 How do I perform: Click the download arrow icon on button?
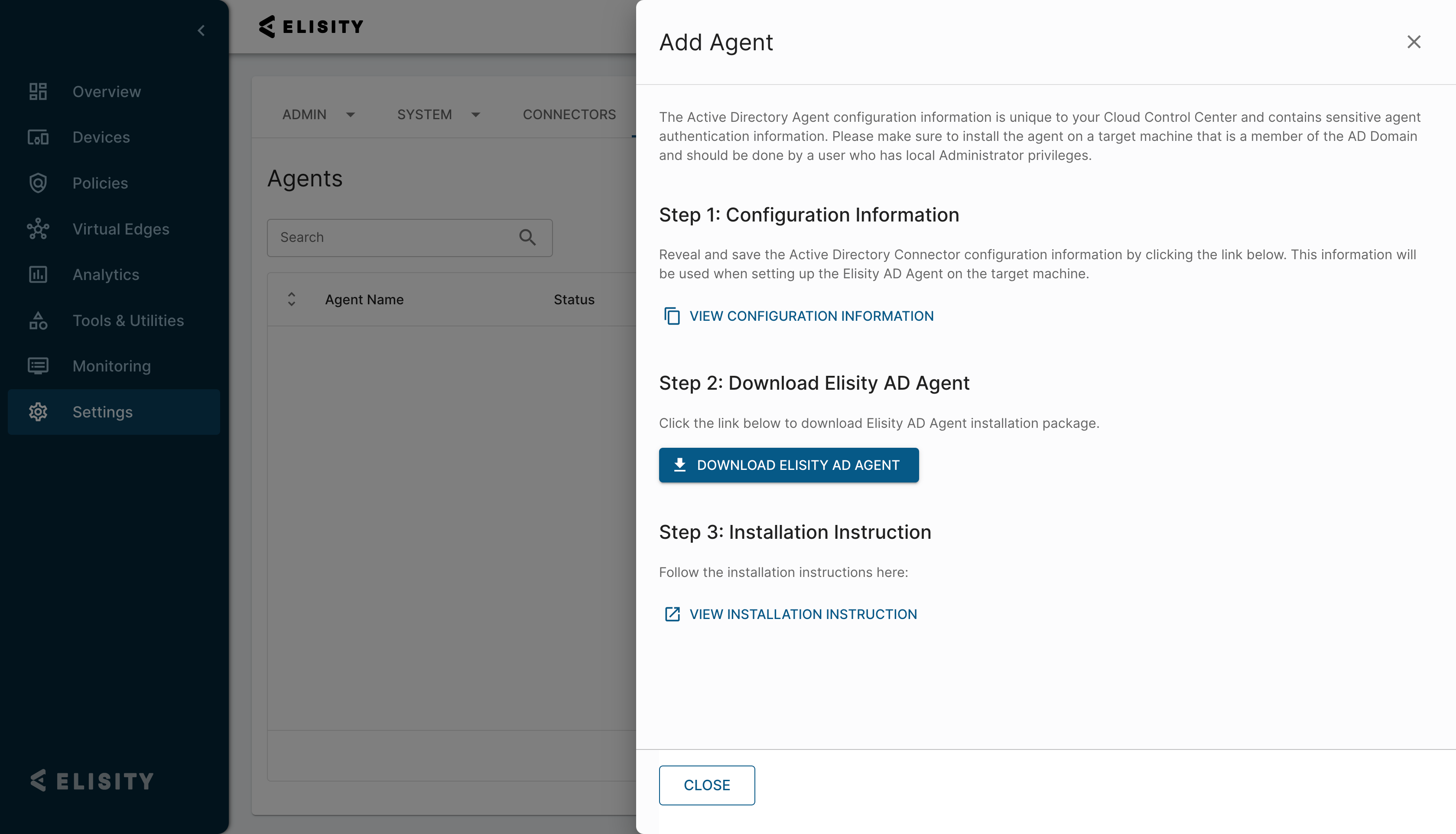[679, 465]
